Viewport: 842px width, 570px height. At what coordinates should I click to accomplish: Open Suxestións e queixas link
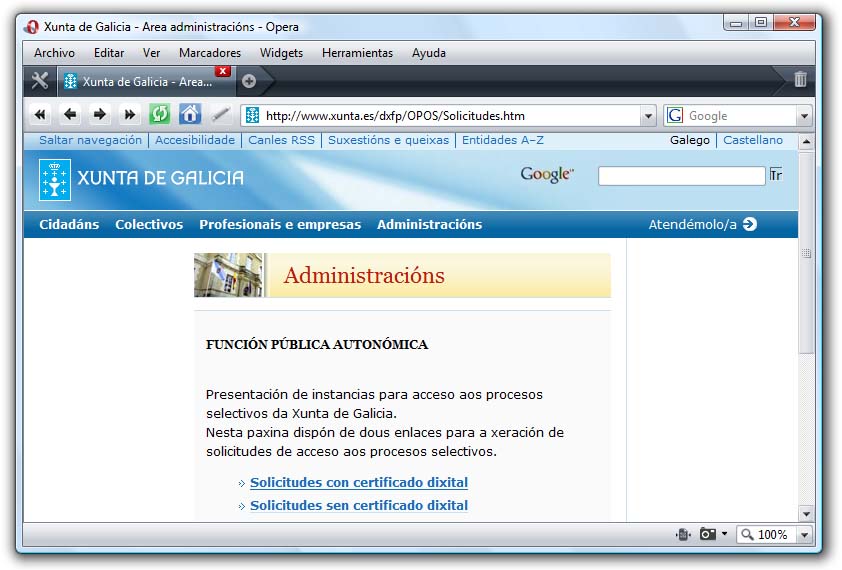point(388,140)
